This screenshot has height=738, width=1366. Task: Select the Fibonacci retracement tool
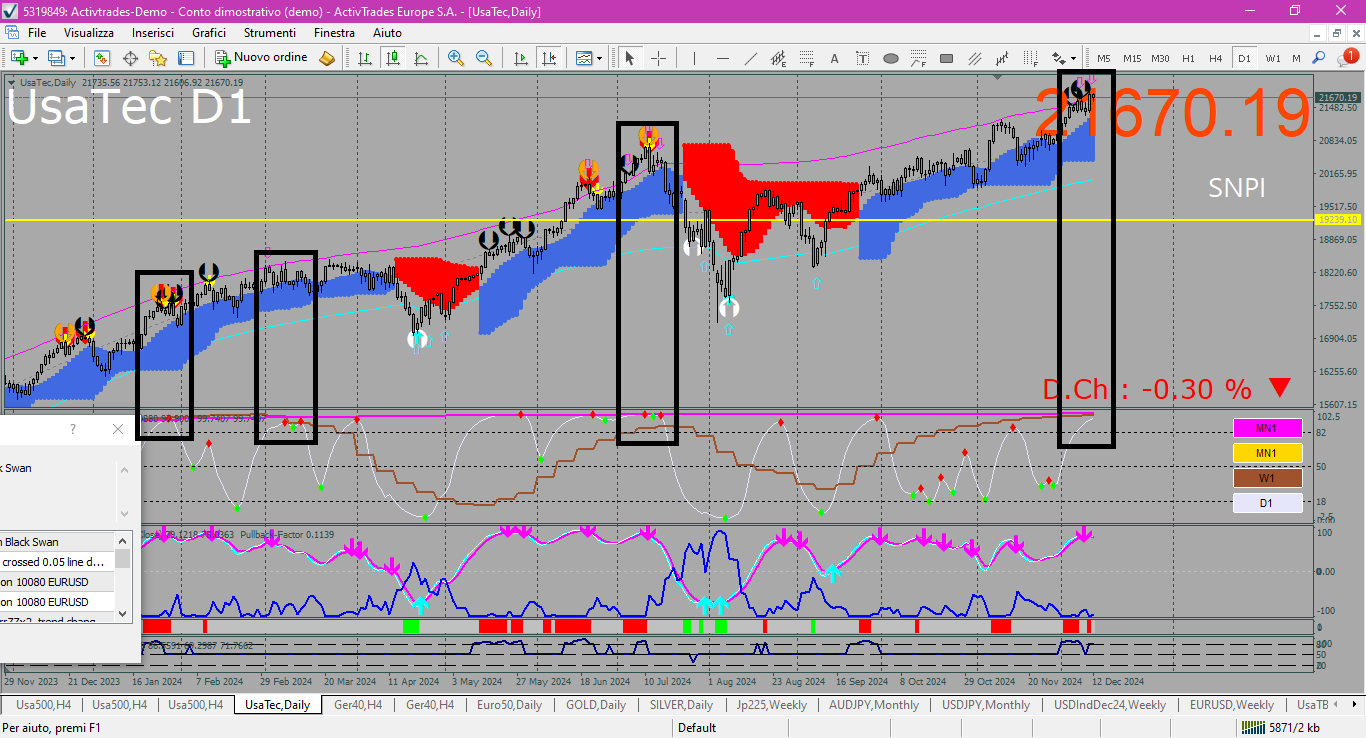806,58
